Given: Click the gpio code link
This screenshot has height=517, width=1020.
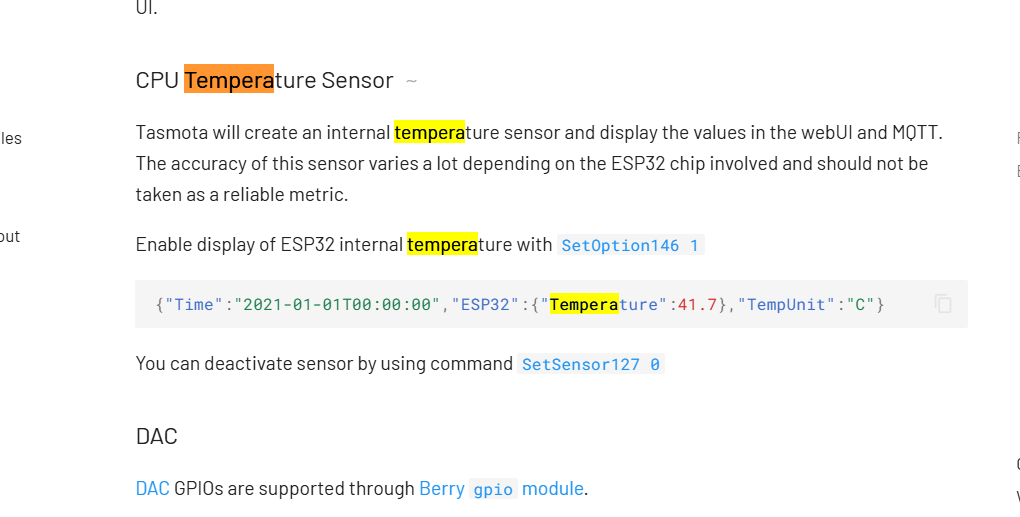Looking at the screenshot, I should 493,489.
